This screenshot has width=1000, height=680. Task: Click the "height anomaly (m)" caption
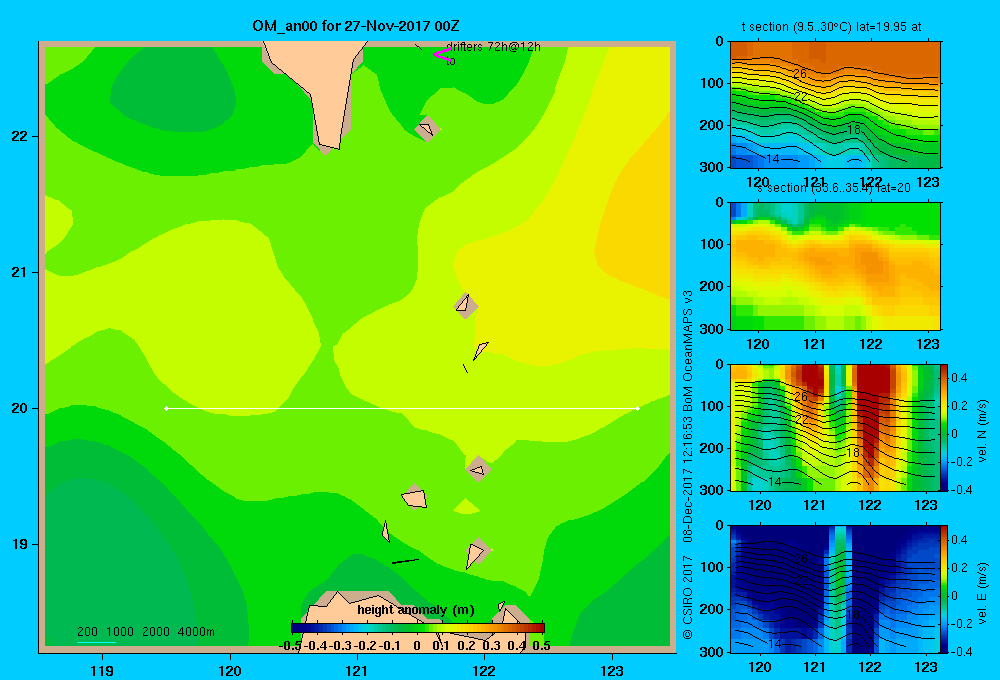[x=416, y=610]
